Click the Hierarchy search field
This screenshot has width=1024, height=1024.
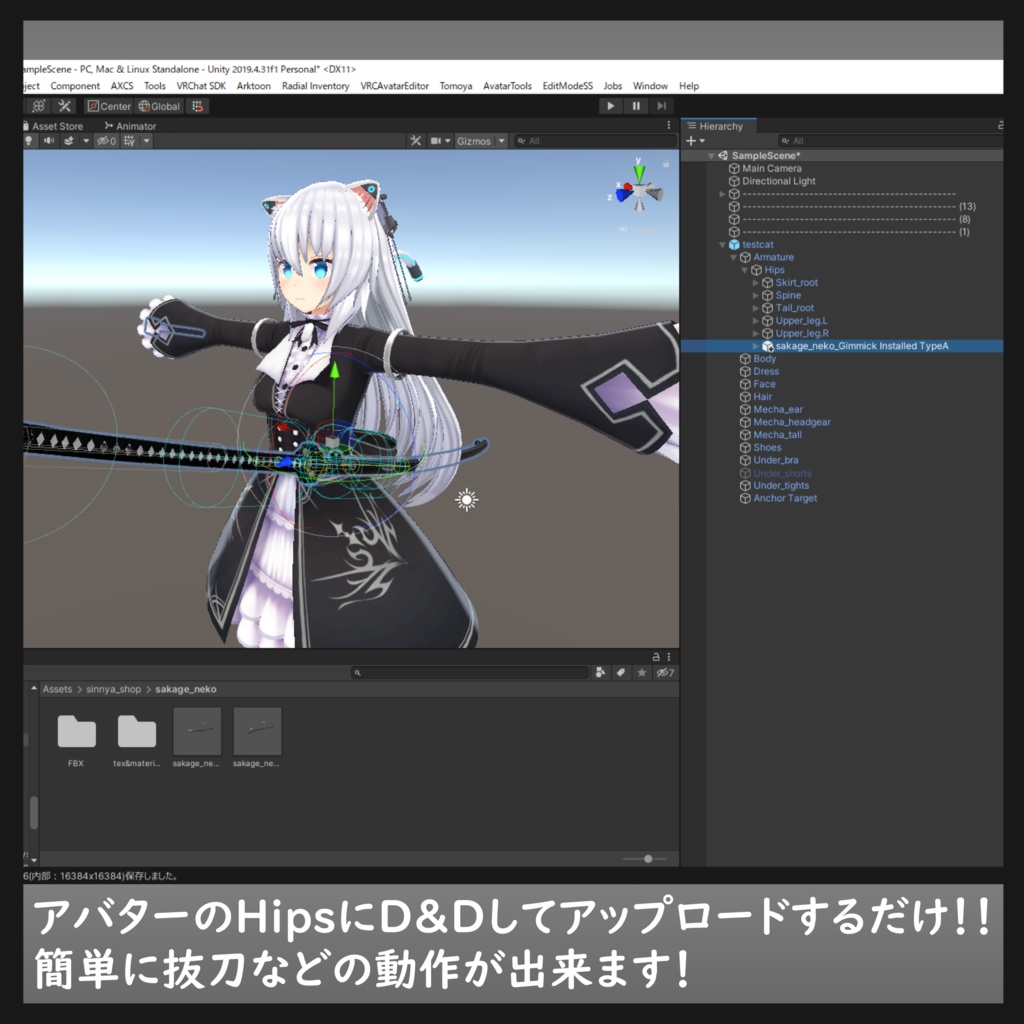point(891,140)
